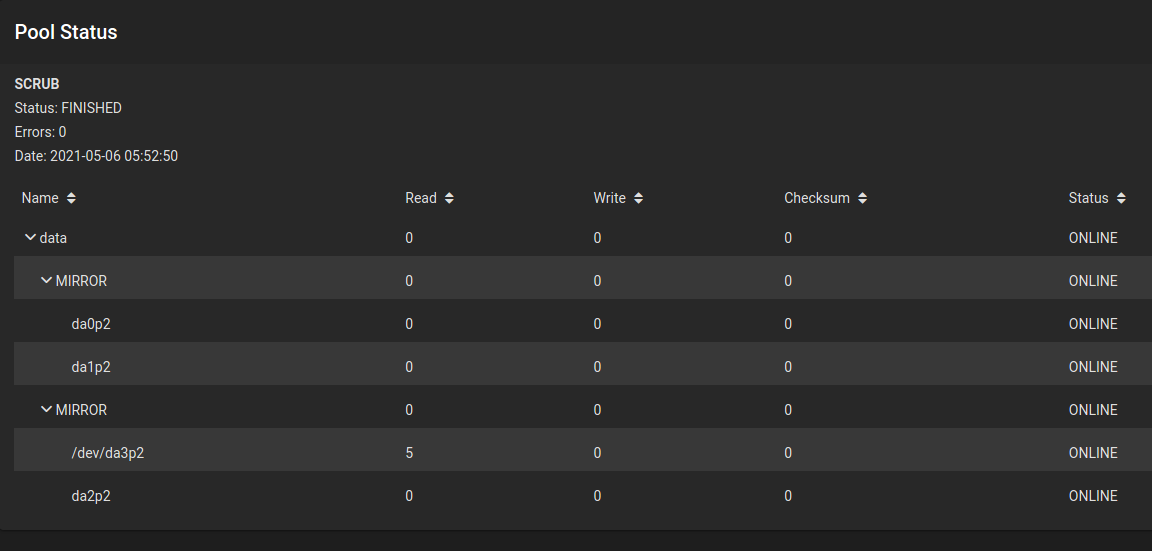This screenshot has width=1152, height=551.
Task: Click the Status header label
Action: (1089, 198)
